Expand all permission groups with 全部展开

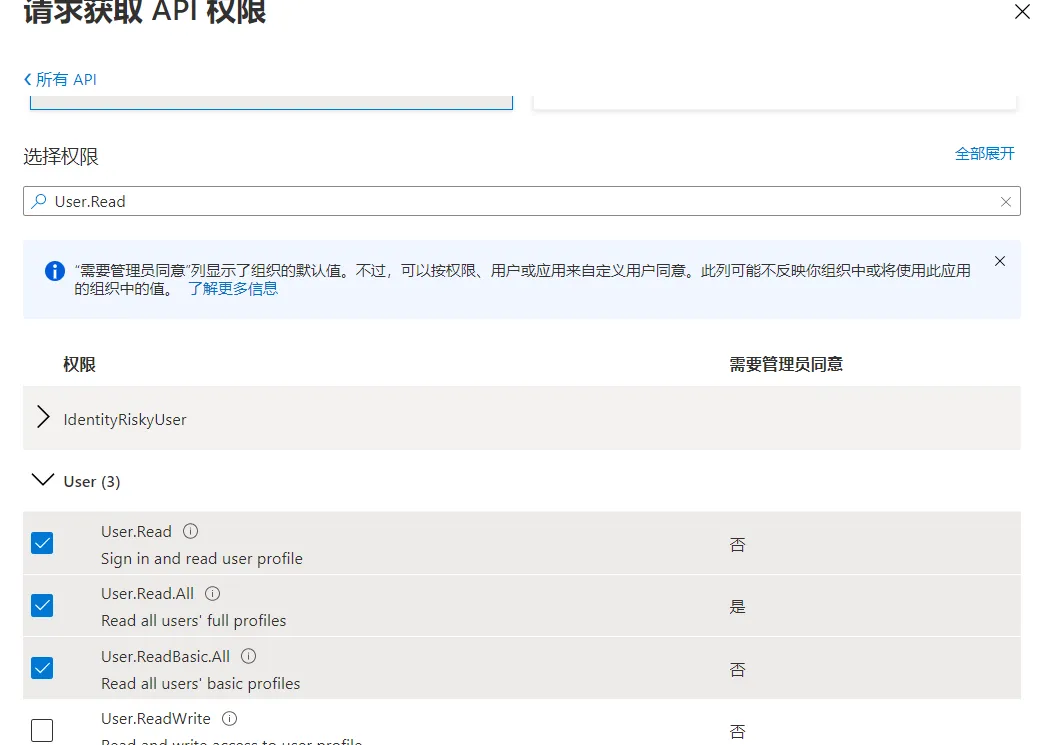[984, 154]
